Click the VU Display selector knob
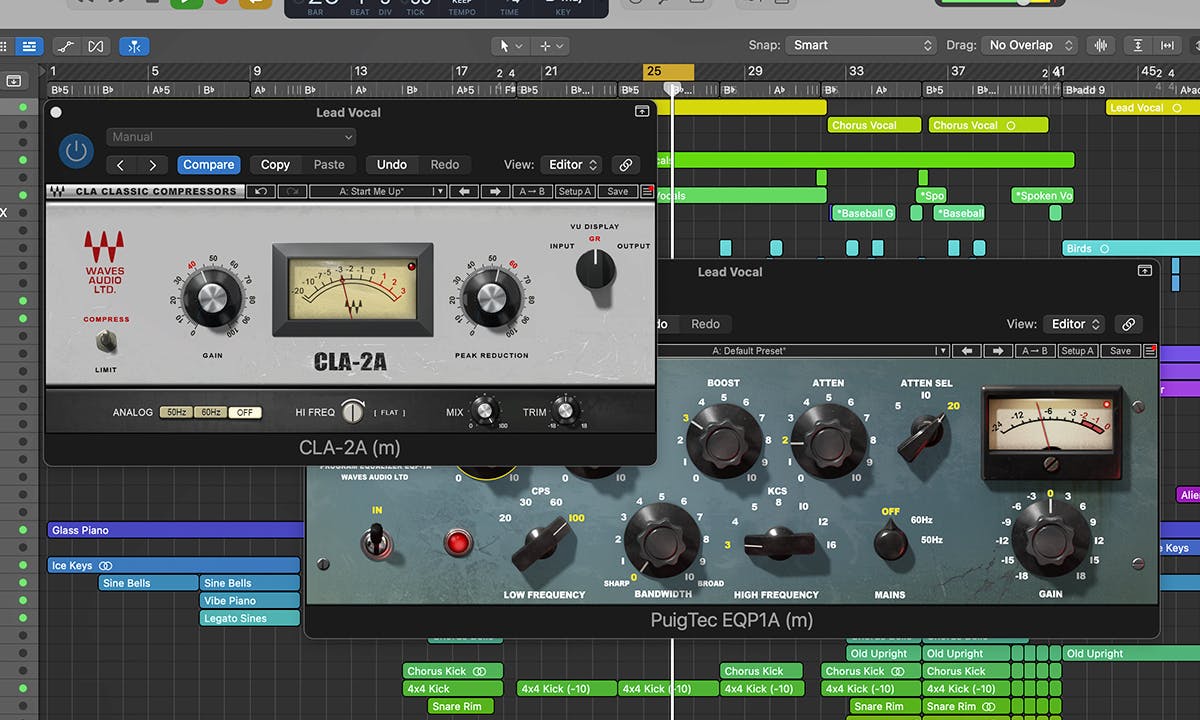The width and height of the screenshot is (1200, 720). click(x=596, y=270)
